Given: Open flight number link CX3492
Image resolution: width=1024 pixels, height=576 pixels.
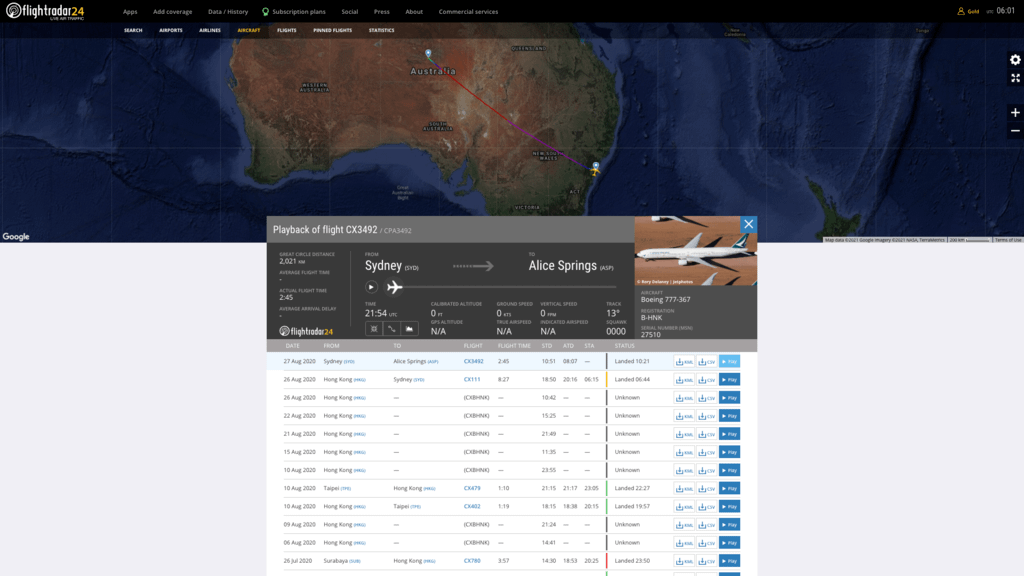Looking at the screenshot, I should 473,361.
